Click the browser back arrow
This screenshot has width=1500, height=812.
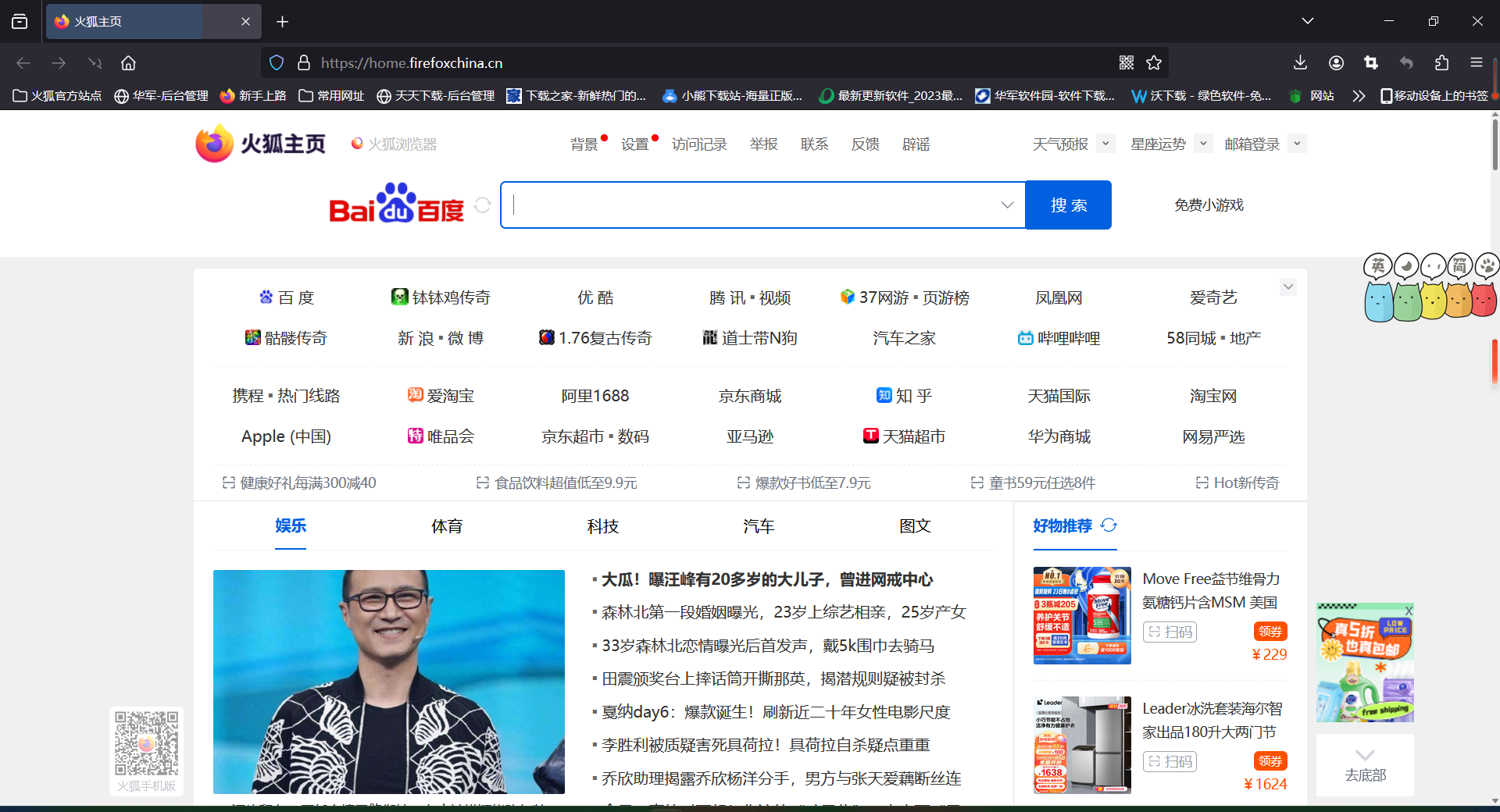click(x=23, y=62)
